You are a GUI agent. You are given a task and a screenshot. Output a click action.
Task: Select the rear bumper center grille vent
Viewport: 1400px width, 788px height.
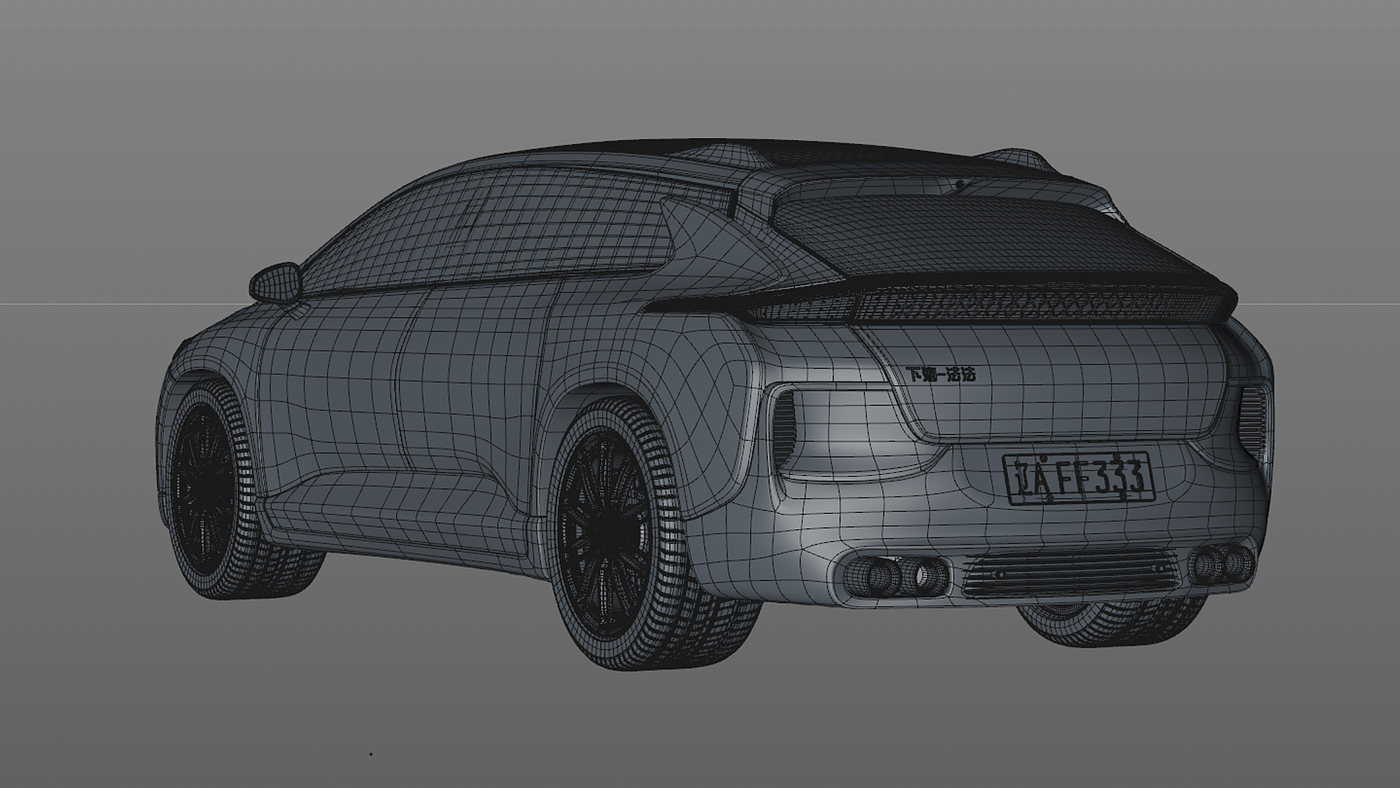[1071, 572]
